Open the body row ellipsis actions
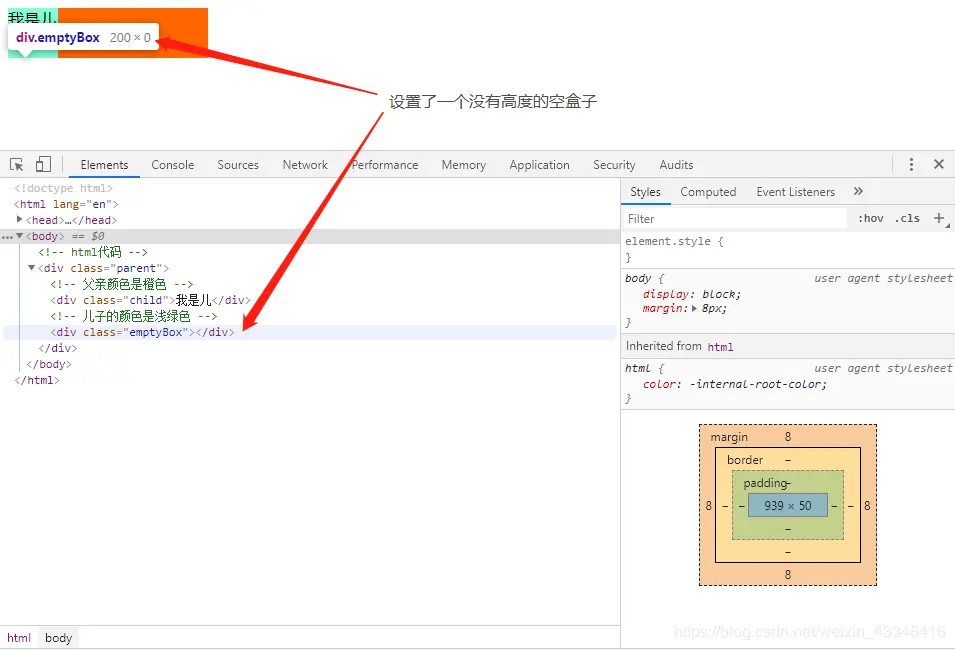This screenshot has width=955, height=650. pos(7,237)
